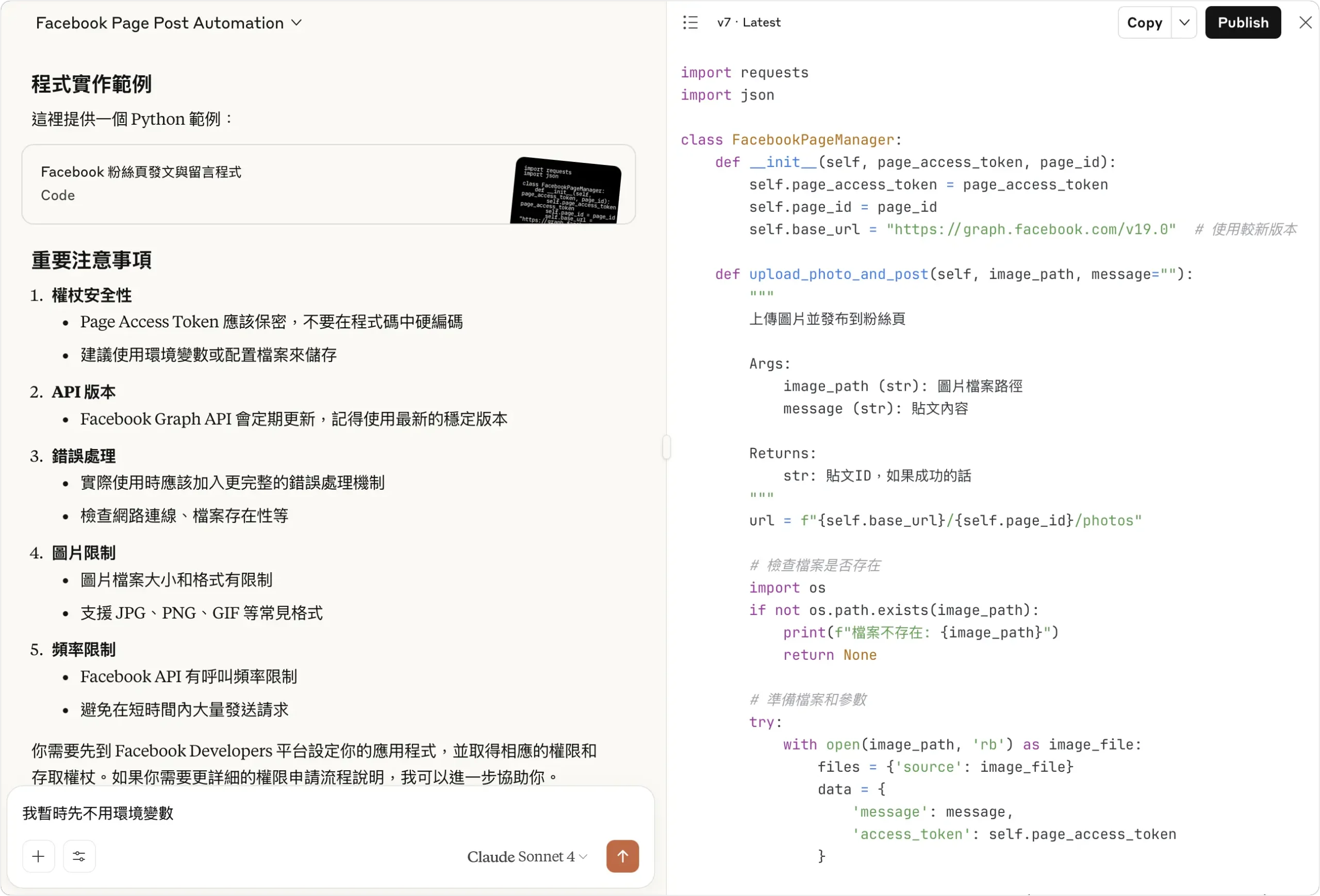Click the return None code line
This screenshot has height=896, width=1320.
[x=830, y=655]
